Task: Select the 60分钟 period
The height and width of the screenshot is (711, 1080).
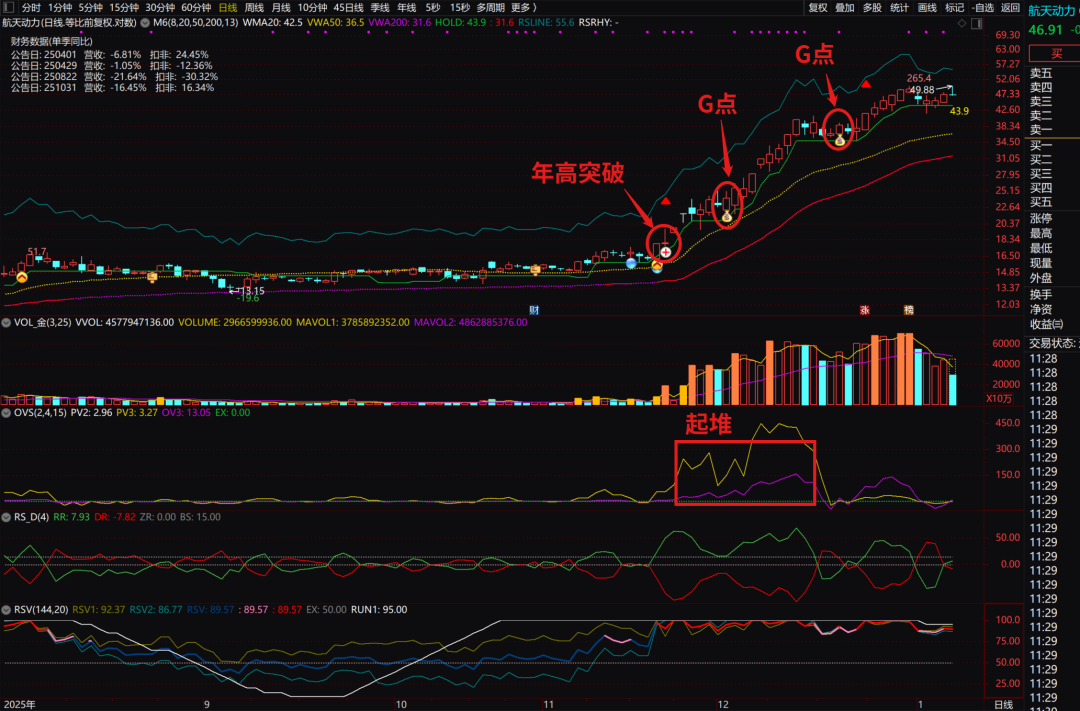Action: tap(196, 8)
